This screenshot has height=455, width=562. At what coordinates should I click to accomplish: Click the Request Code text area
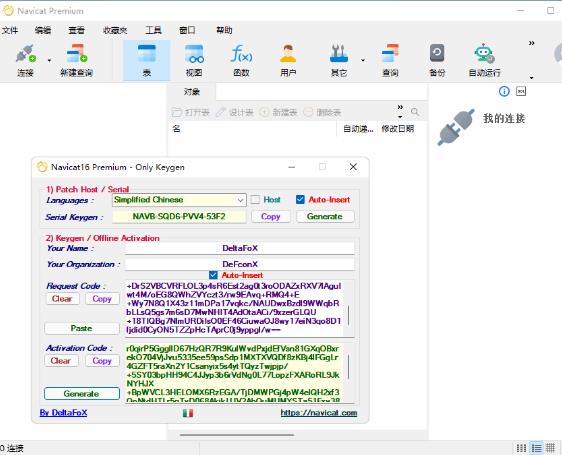pyautogui.click(x=234, y=308)
